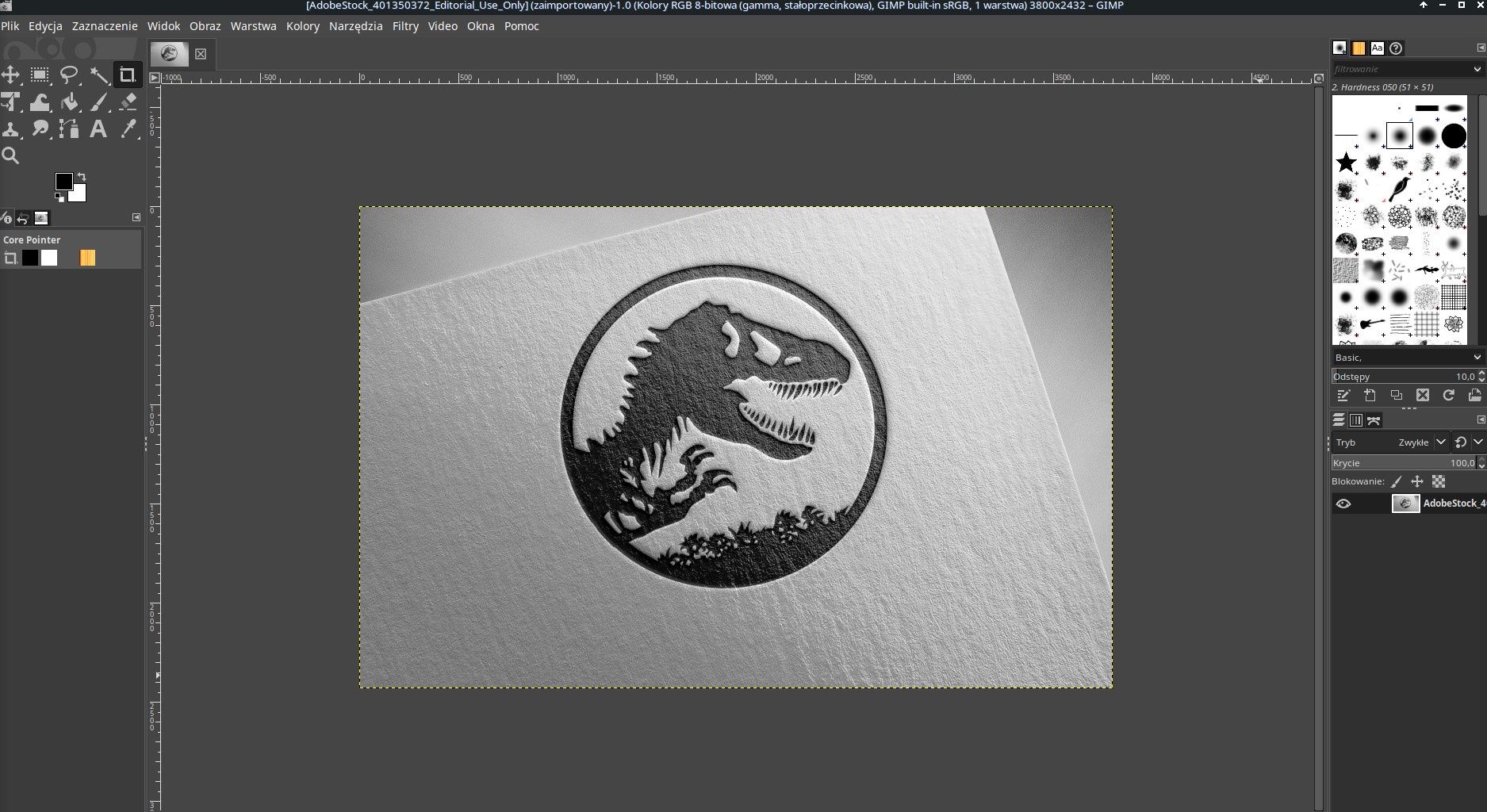Open Narzędzia menu
This screenshot has width=1487, height=812.
[355, 26]
